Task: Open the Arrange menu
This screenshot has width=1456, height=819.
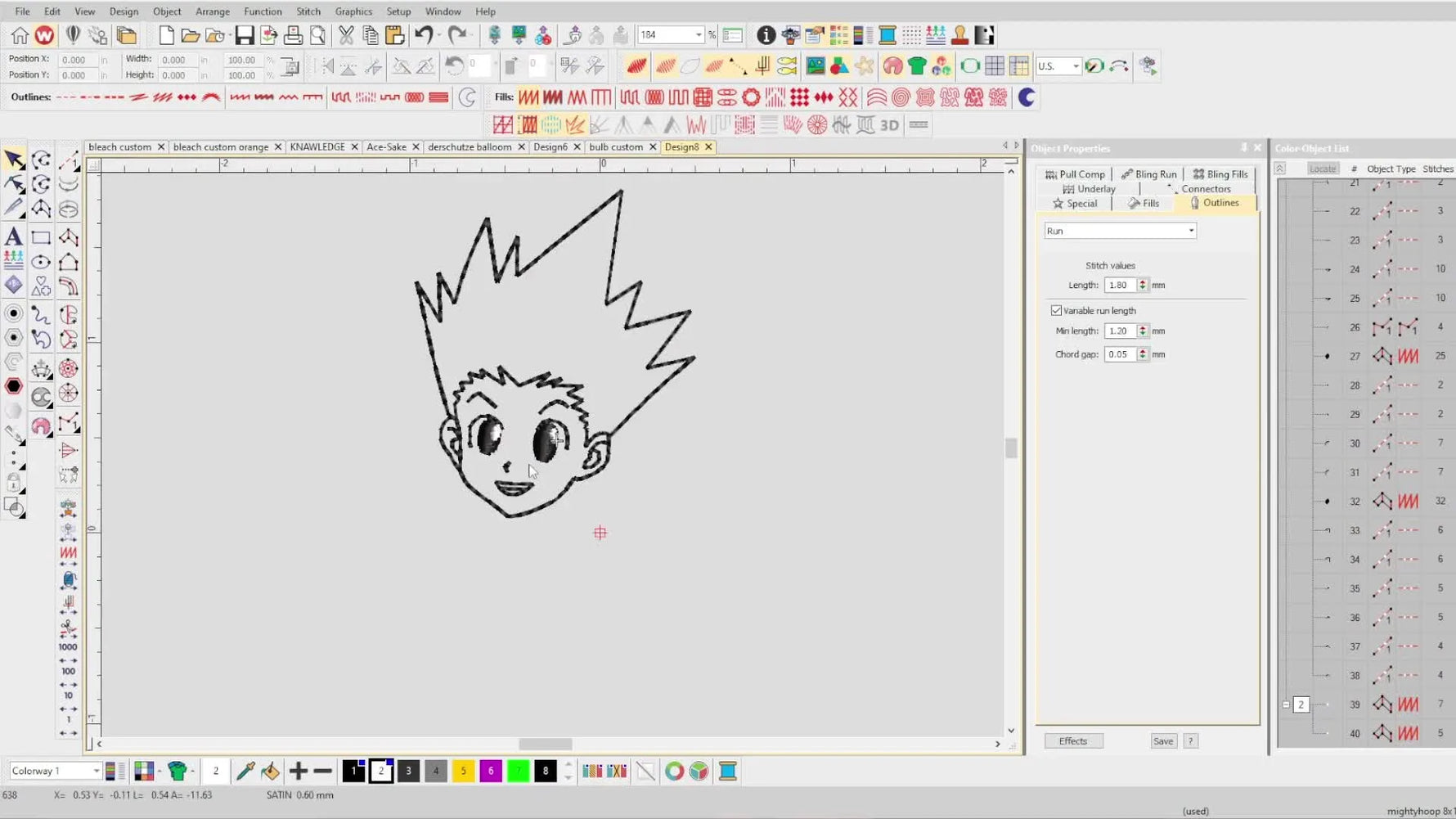Action: (213, 11)
